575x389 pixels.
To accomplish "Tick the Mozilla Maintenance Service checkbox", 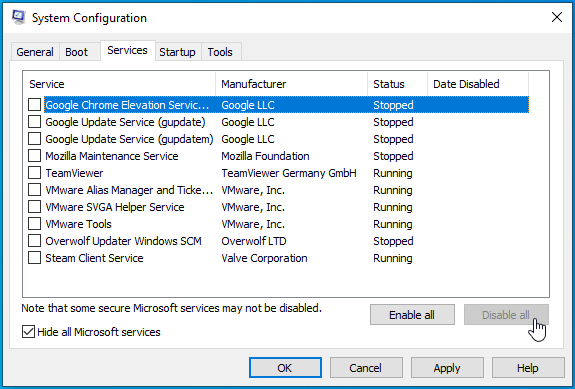I will coord(34,156).
